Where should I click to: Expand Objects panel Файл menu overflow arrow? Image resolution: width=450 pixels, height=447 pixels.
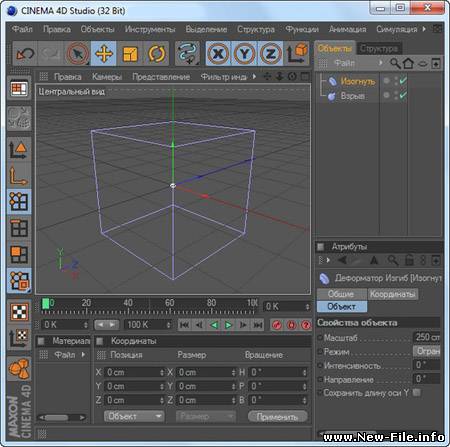[x=381, y=63]
